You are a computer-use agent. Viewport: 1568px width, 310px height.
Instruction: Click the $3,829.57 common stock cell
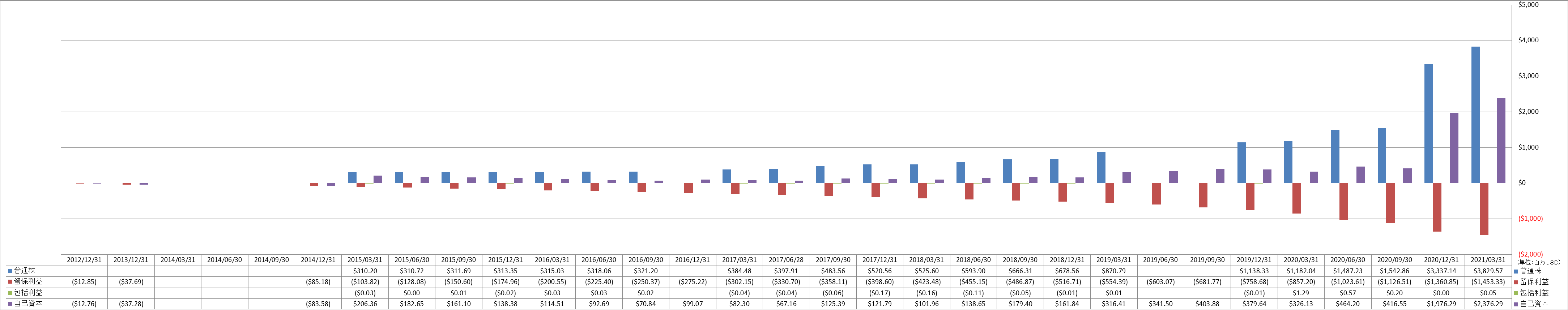pos(1488,271)
